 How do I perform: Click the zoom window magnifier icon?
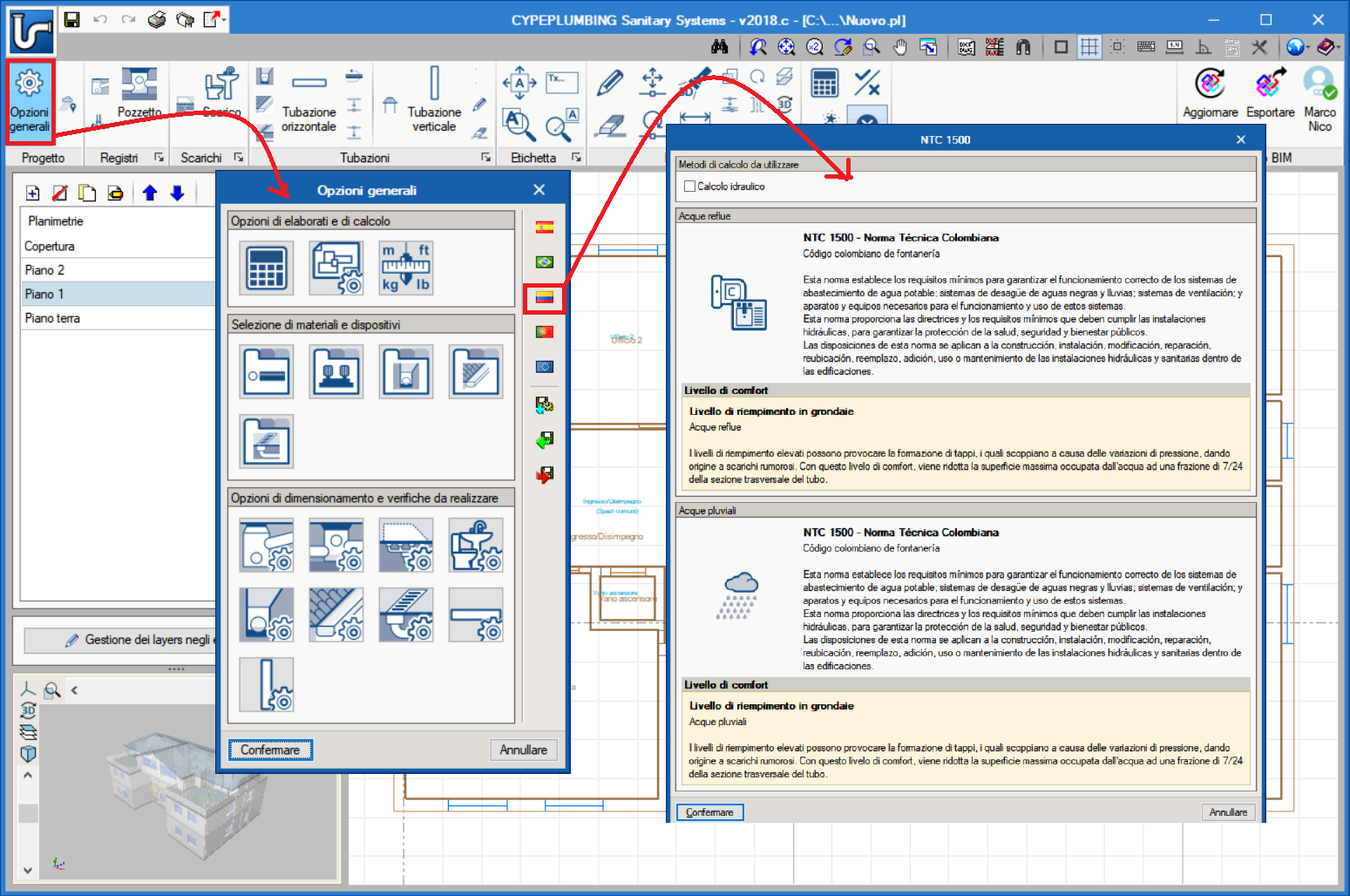872,47
